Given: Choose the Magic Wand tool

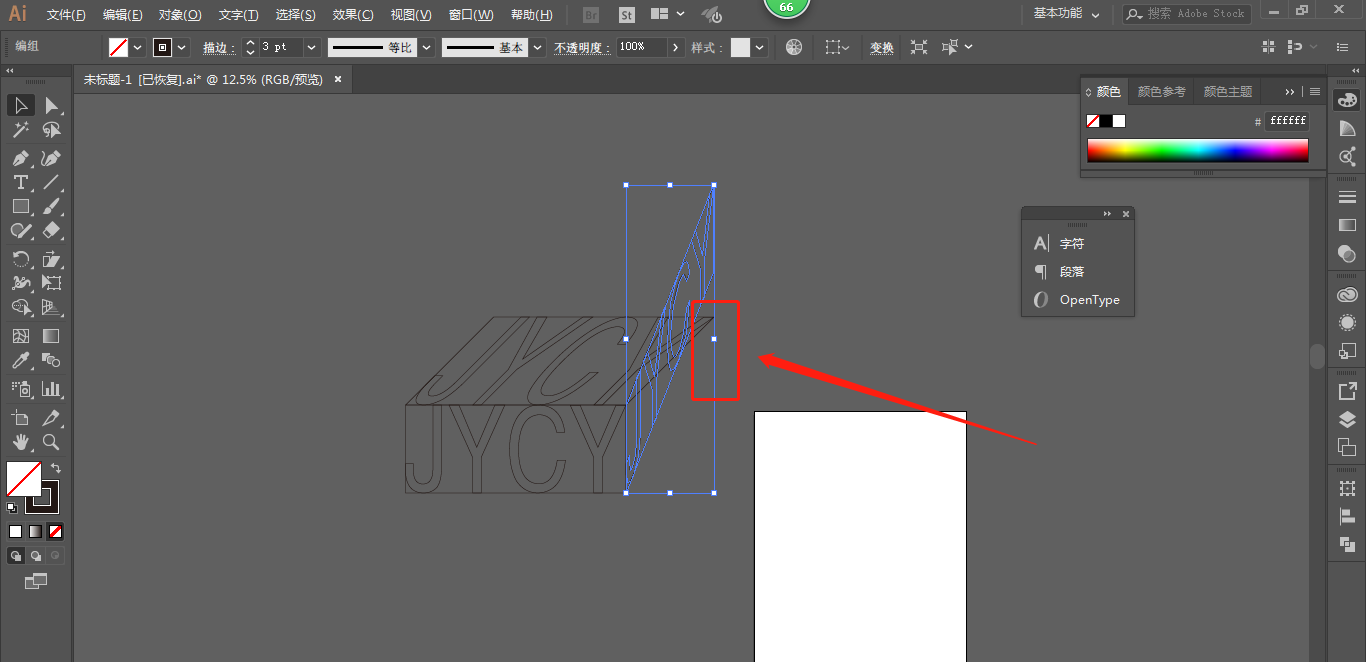Looking at the screenshot, I should (20, 130).
